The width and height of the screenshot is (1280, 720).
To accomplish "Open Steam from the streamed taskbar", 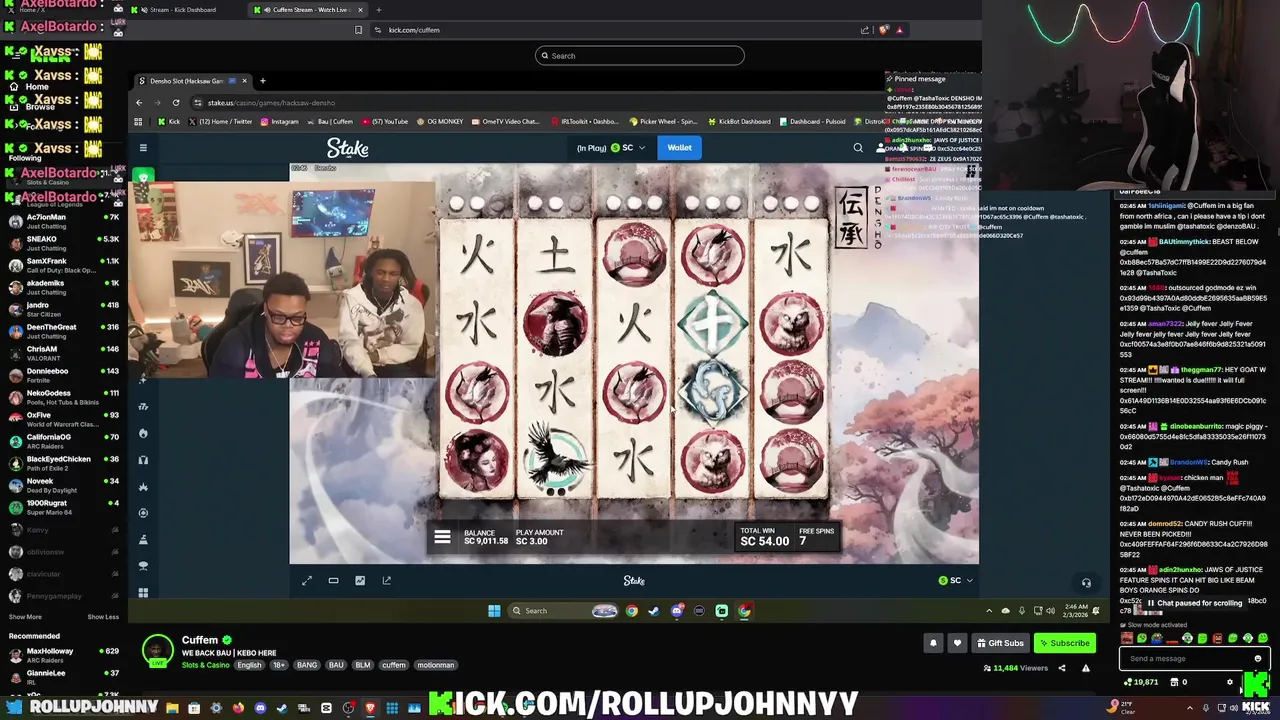I will 654,611.
